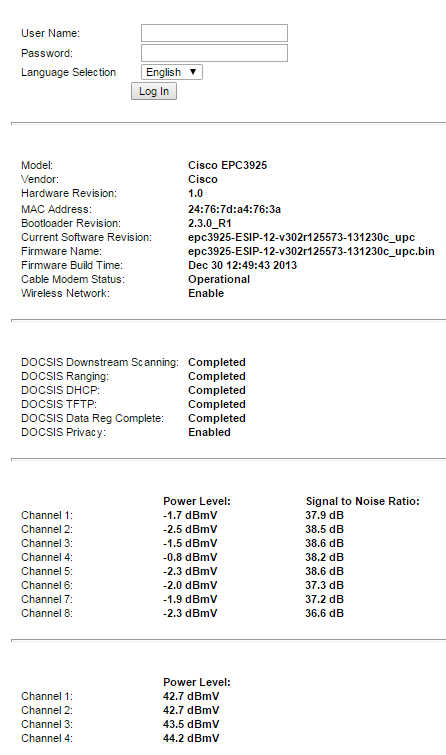The width and height of the screenshot is (446, 755).
Task: Click upstream Channel 4 power level 44.2 dBmV
Action: [191, 738]
